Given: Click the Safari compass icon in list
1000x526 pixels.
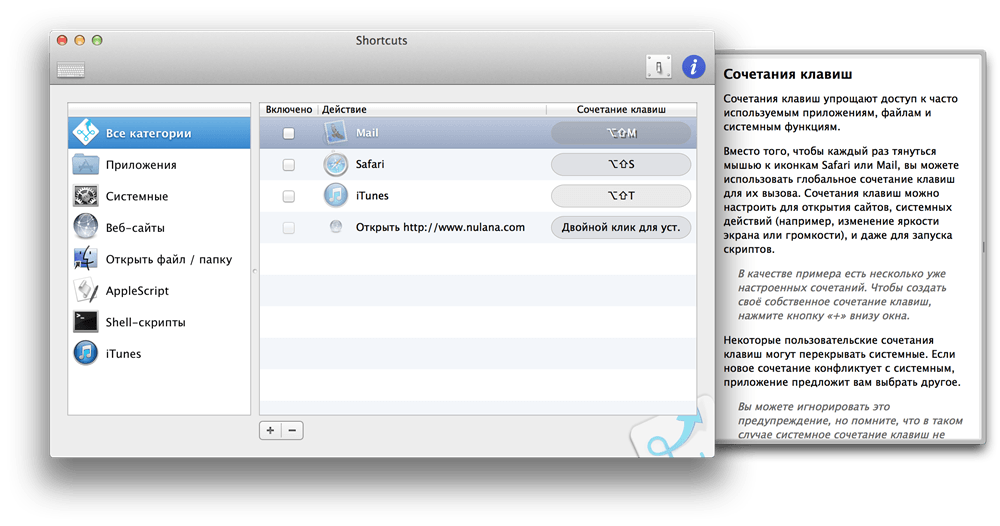Looking at the screenshot, I should coord(335,164).
